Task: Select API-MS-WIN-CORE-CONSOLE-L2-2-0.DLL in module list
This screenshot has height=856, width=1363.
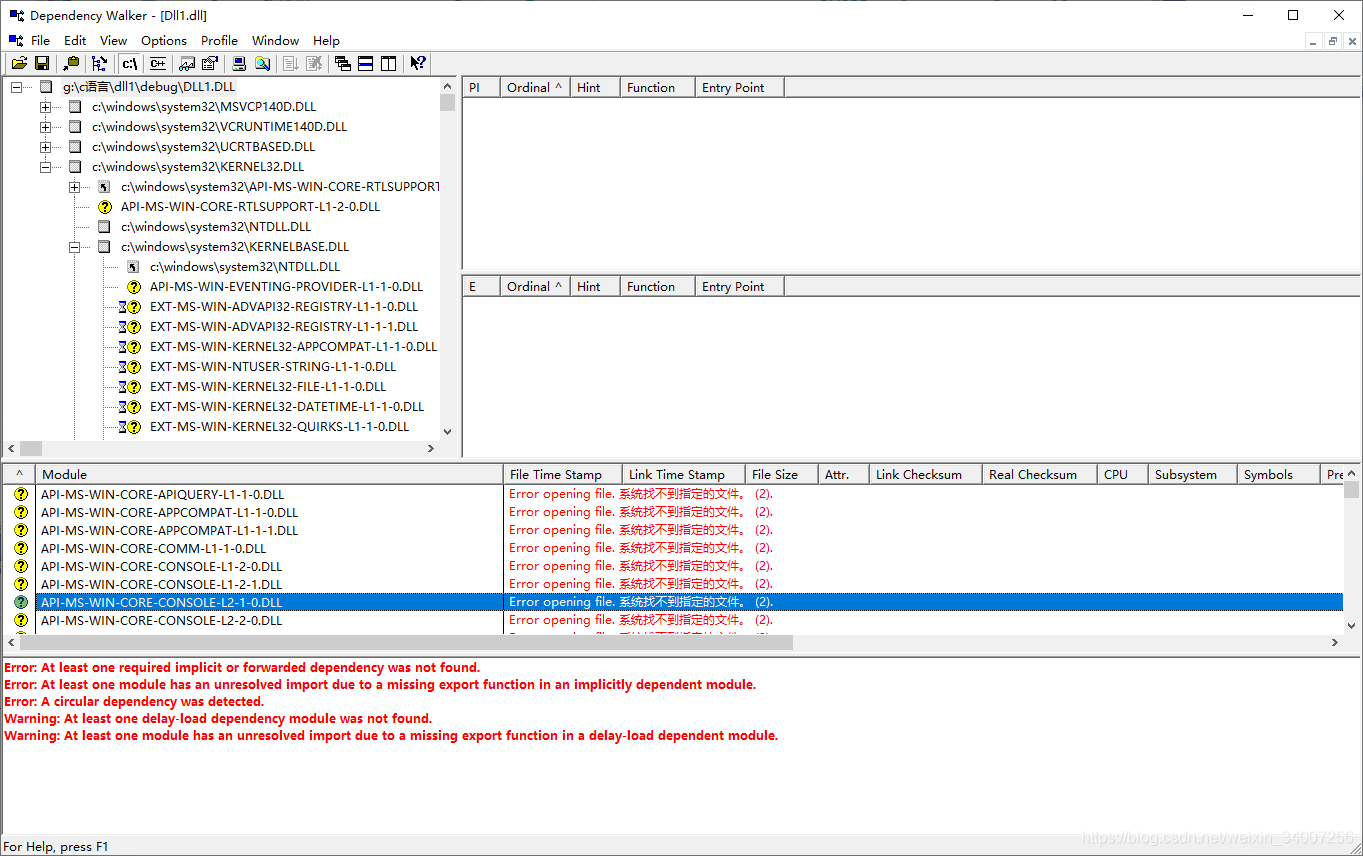Action: (x=161, y=620)
